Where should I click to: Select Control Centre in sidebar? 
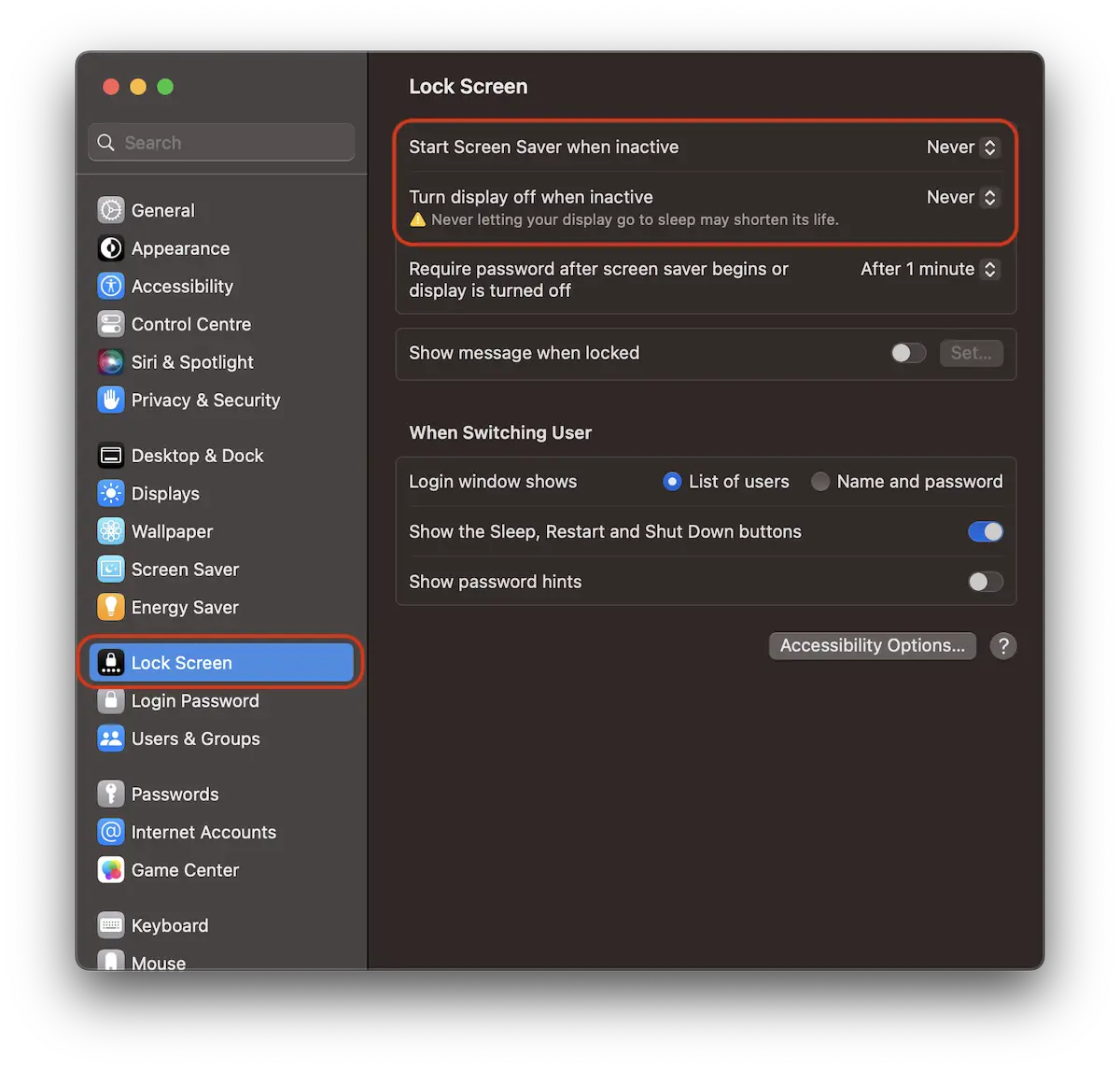click(x=221, y=324)
